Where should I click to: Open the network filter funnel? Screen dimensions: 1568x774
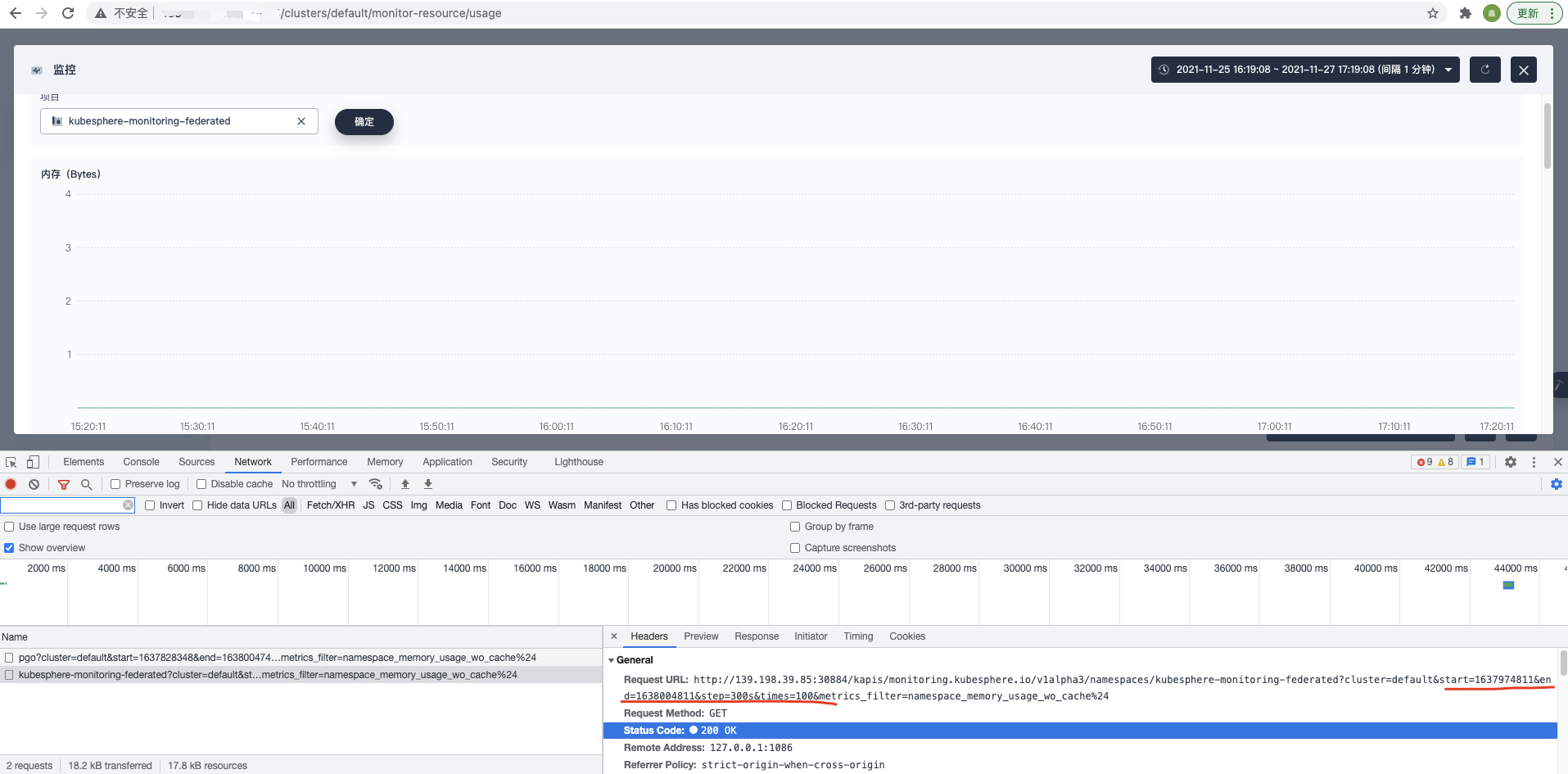[63, 484]
